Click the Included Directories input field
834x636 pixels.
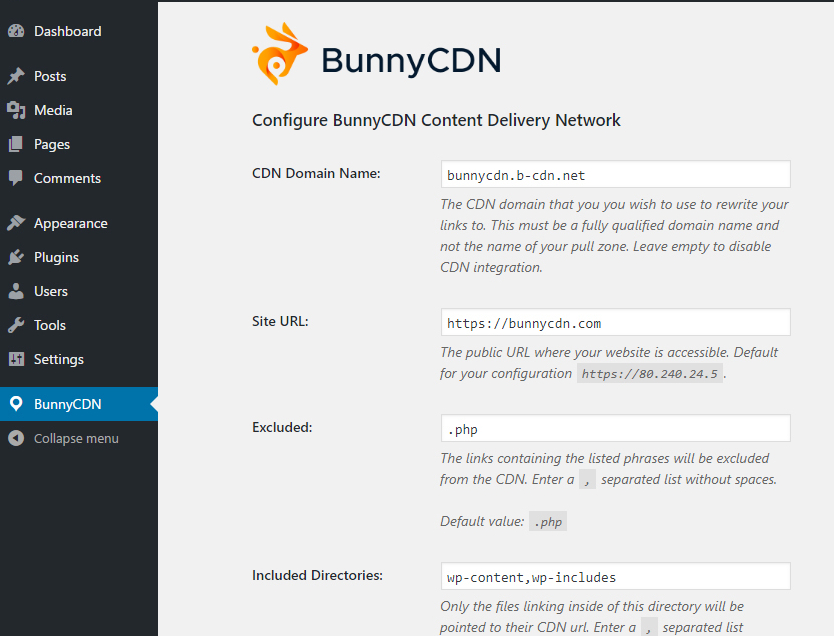tap(615, 576)
